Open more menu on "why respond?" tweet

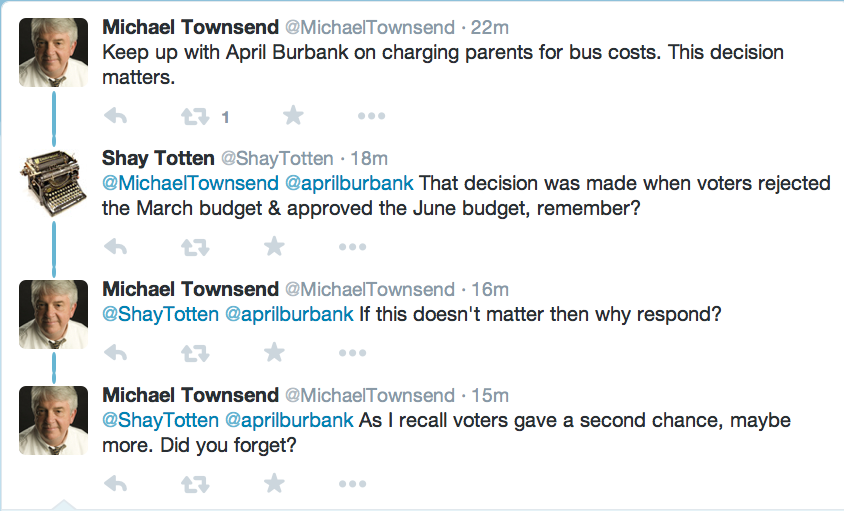click(352, 353)
